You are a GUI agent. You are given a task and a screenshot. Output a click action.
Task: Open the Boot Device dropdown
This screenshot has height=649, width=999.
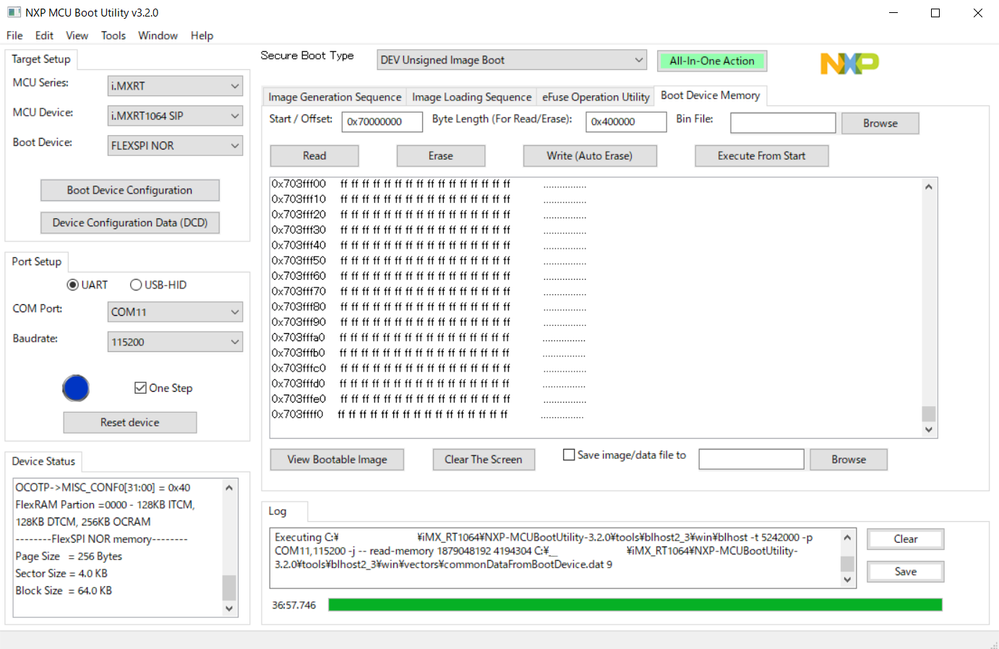[x=175, y=145]
